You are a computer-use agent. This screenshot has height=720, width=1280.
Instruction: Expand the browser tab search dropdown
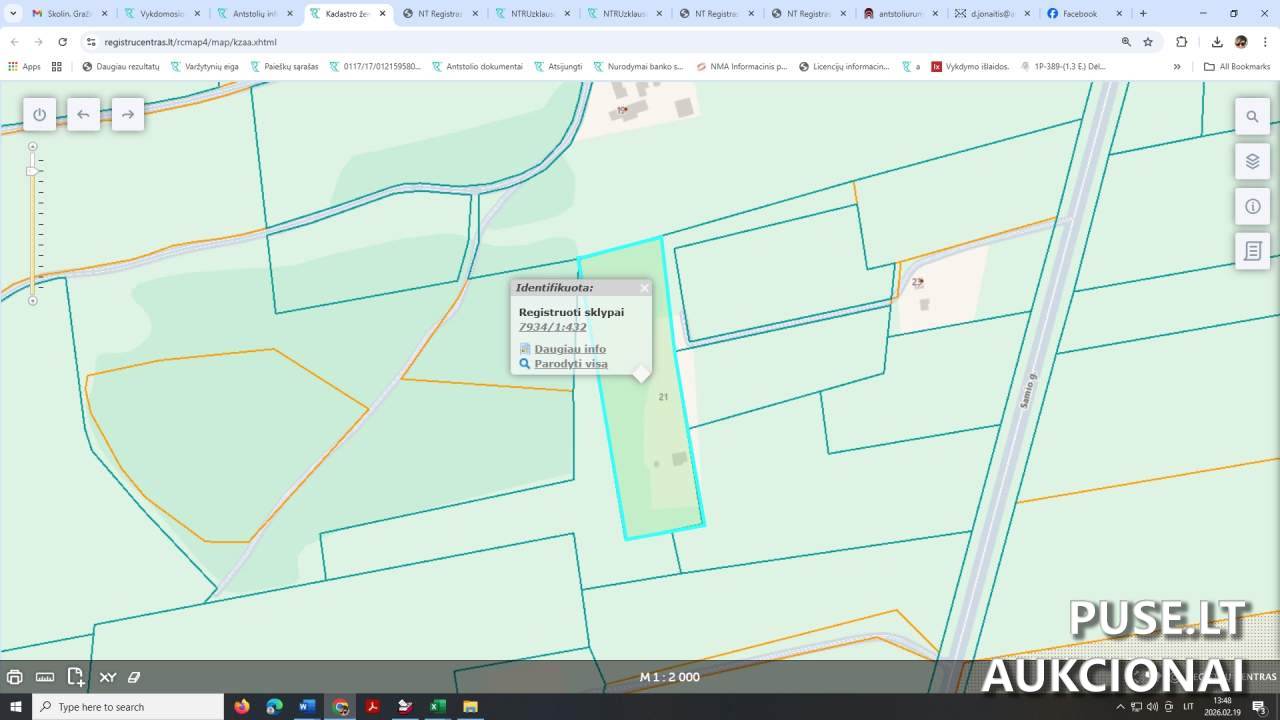(x=13, y=14)
